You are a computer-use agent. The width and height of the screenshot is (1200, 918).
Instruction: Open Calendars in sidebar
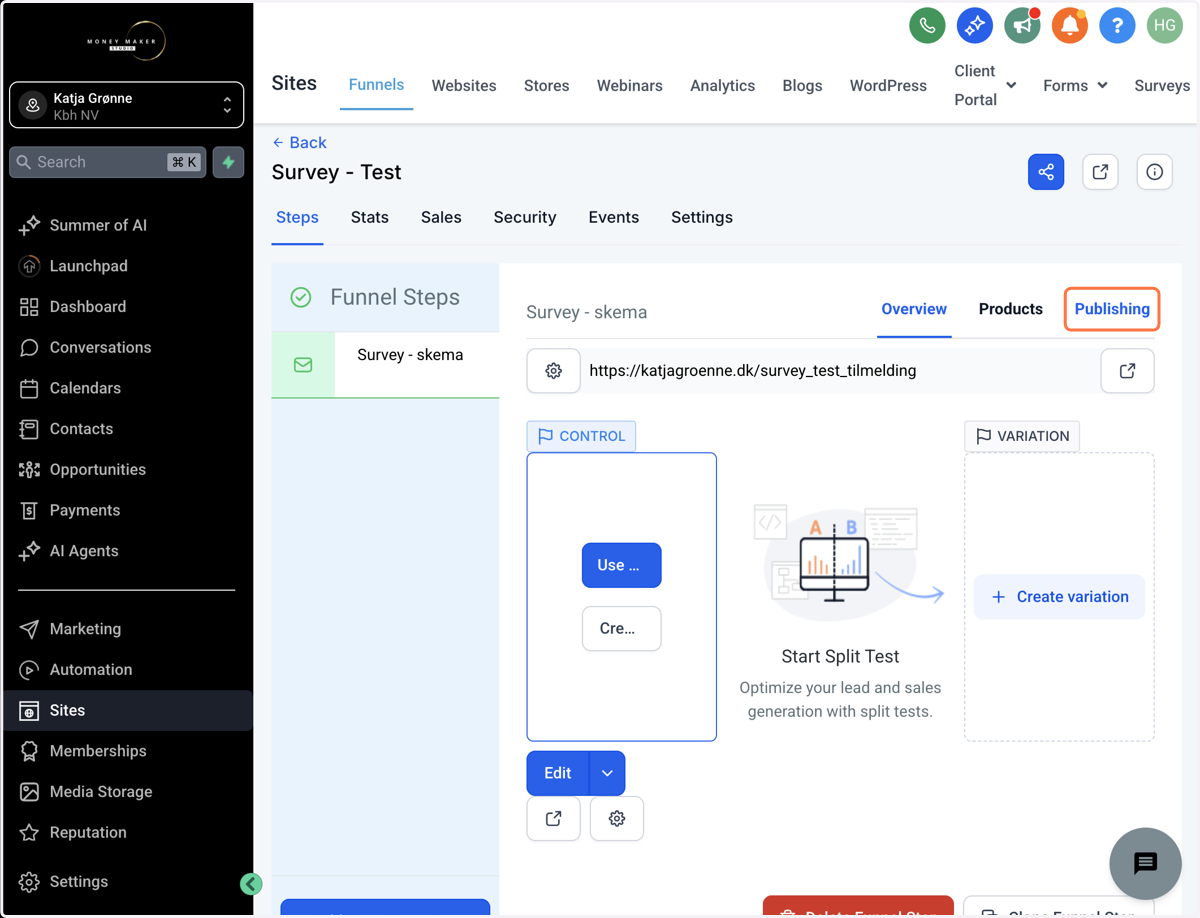(x=85, y=388)
